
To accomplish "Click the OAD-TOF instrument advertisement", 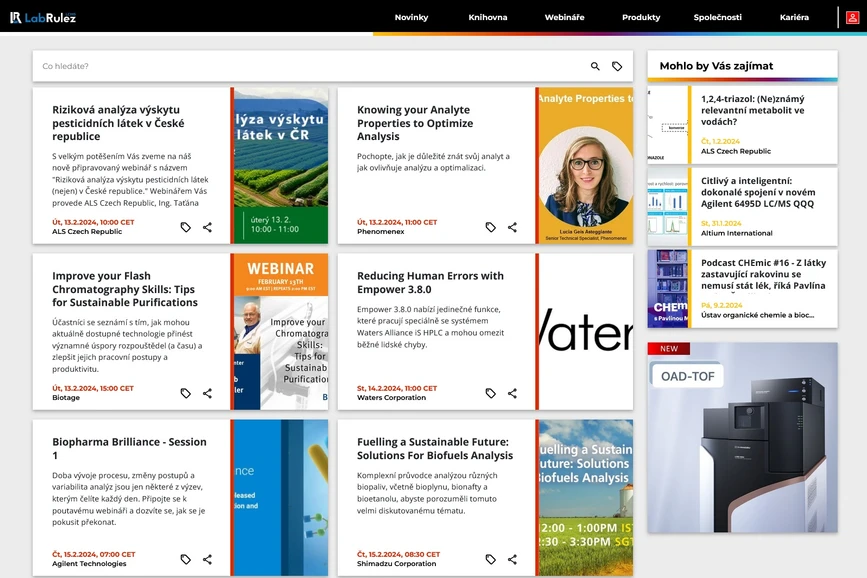I will [742, 438].
